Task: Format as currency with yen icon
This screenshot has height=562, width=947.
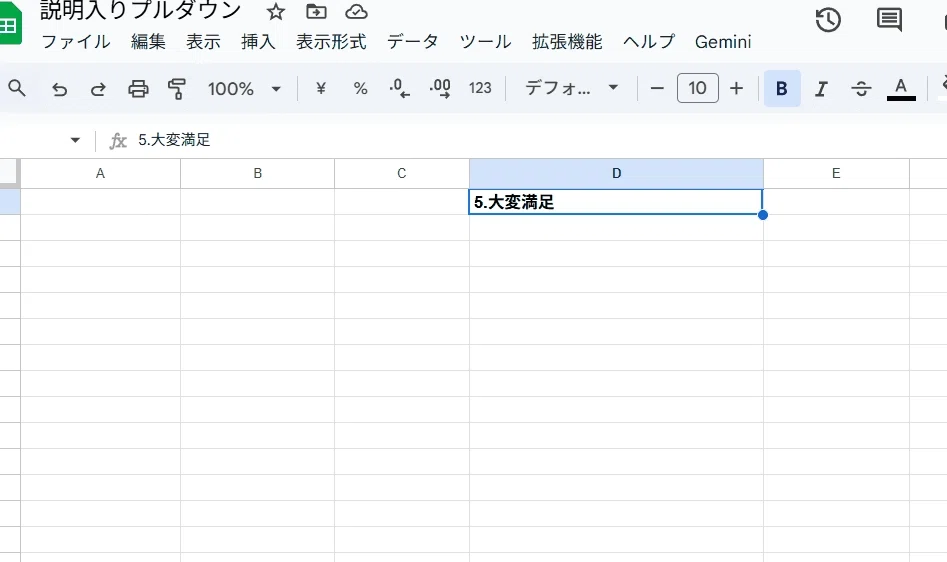Action: [321, 89]
